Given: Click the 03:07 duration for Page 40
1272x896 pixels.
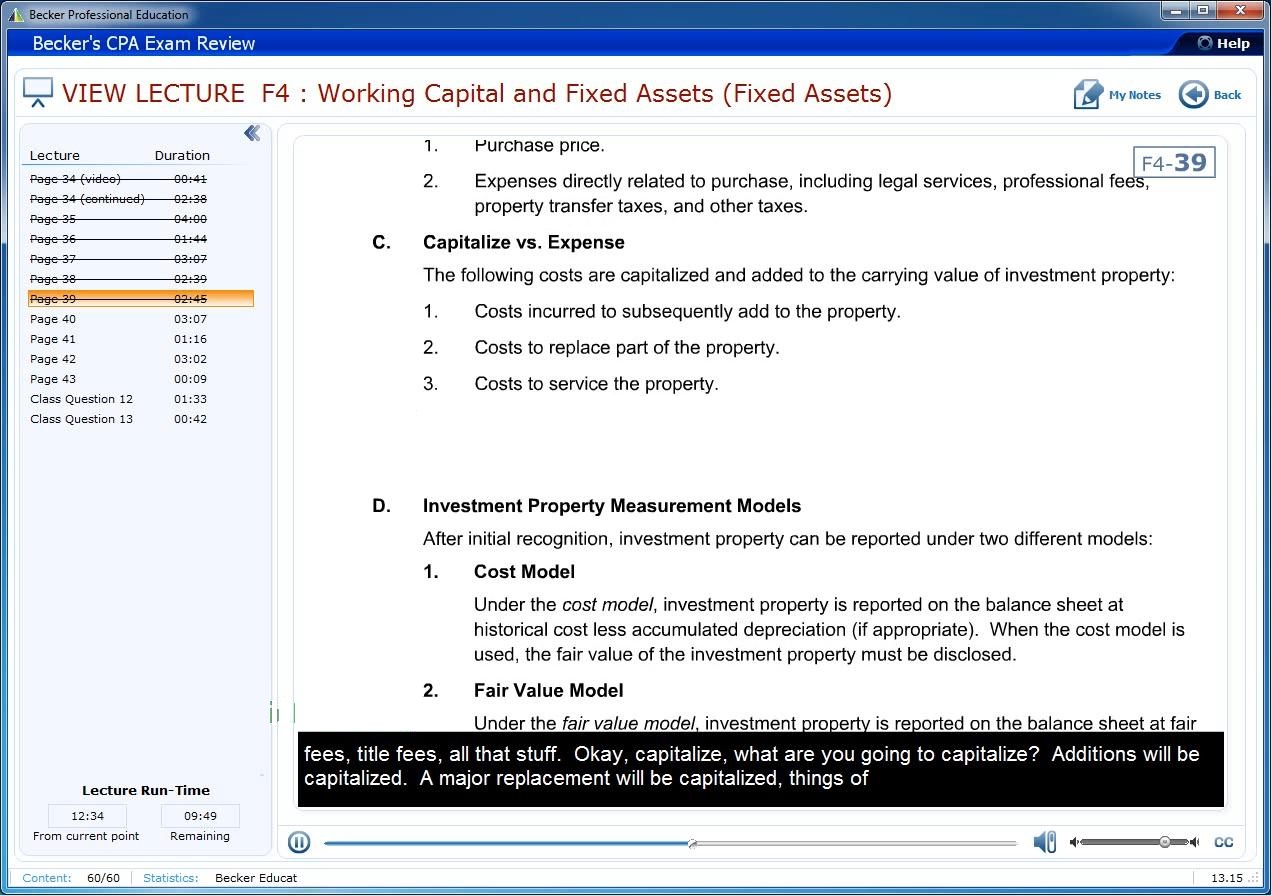Looking at the screenshot, I should click(x=190, y=319).
